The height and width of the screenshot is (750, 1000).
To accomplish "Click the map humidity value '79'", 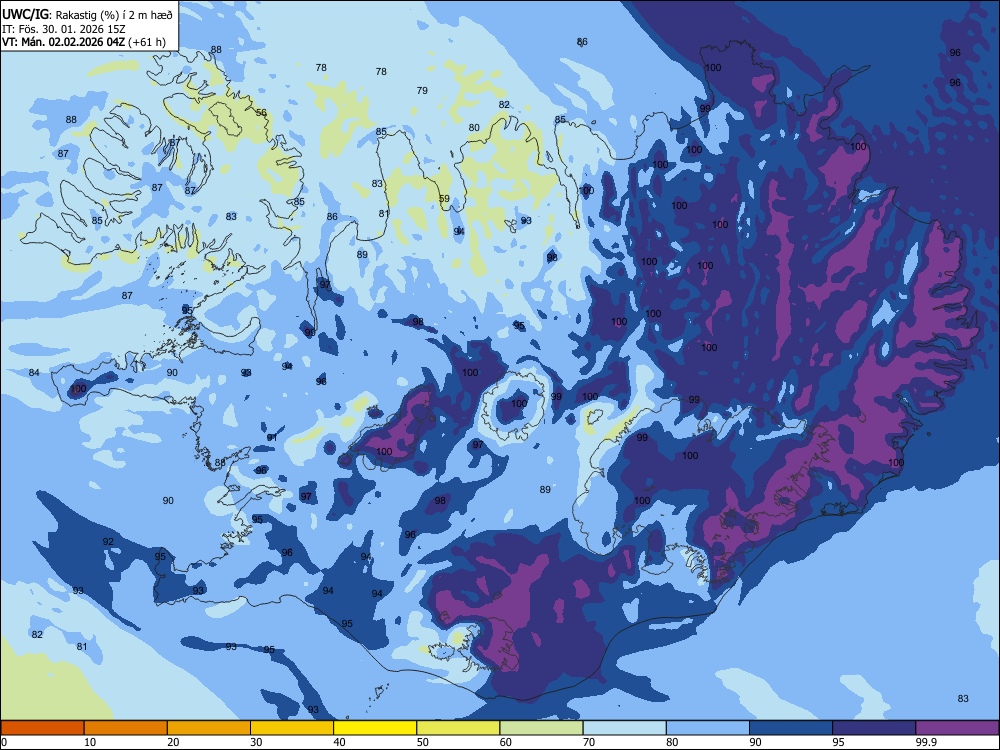I will [x=422, y=91].
